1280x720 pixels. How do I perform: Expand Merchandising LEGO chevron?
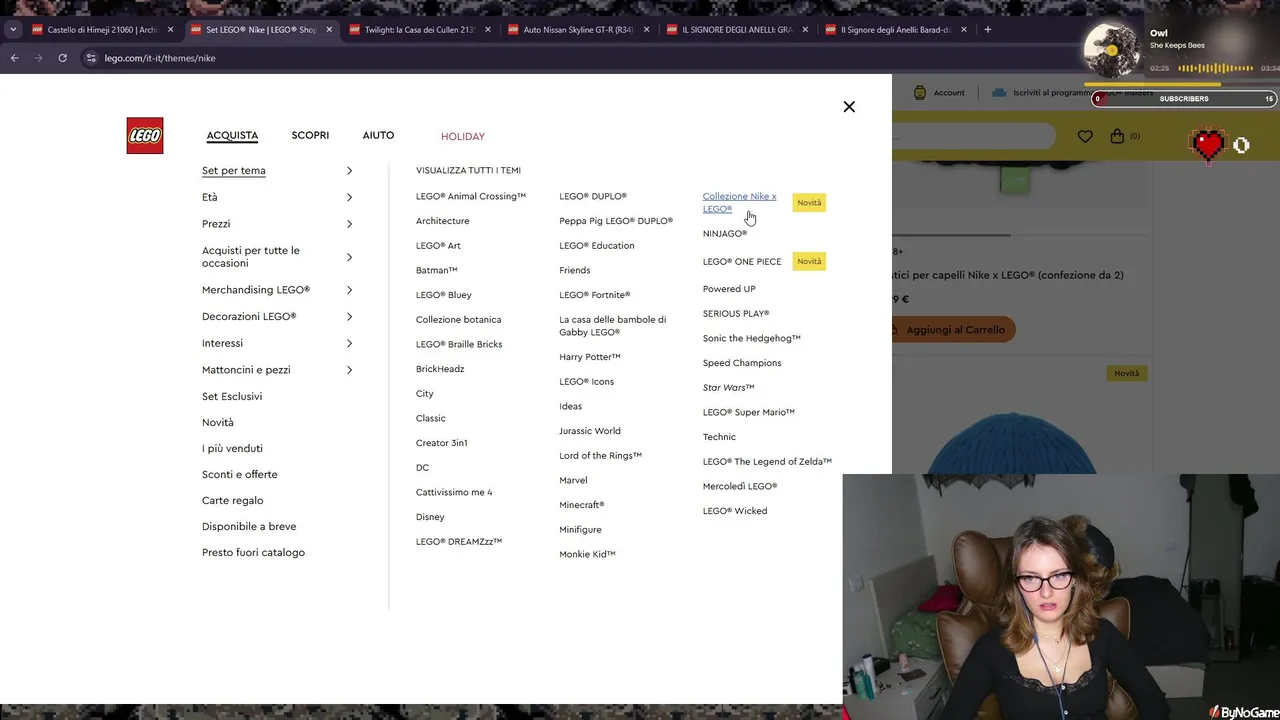click(x=349, y=290)
